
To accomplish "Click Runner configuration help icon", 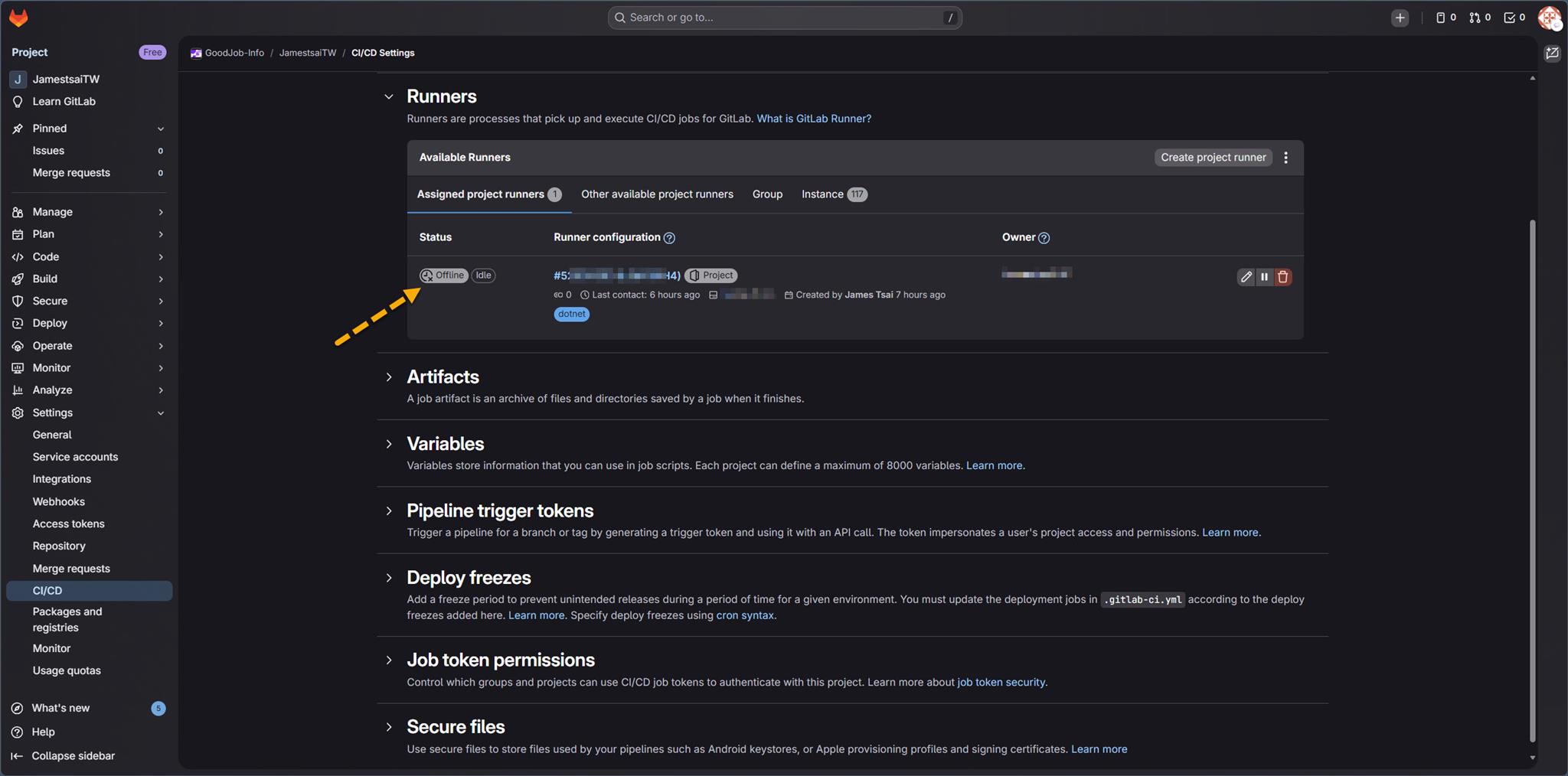I will point(669,238).
